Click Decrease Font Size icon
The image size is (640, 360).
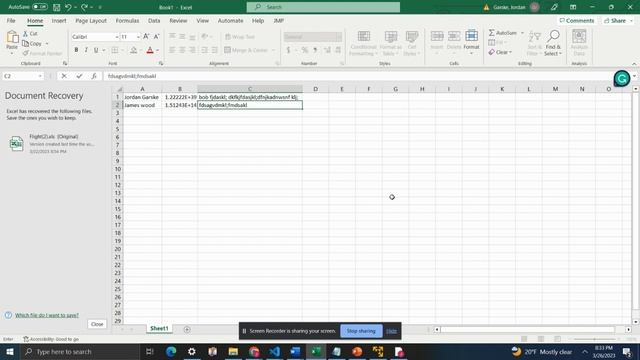click(156, 36)
